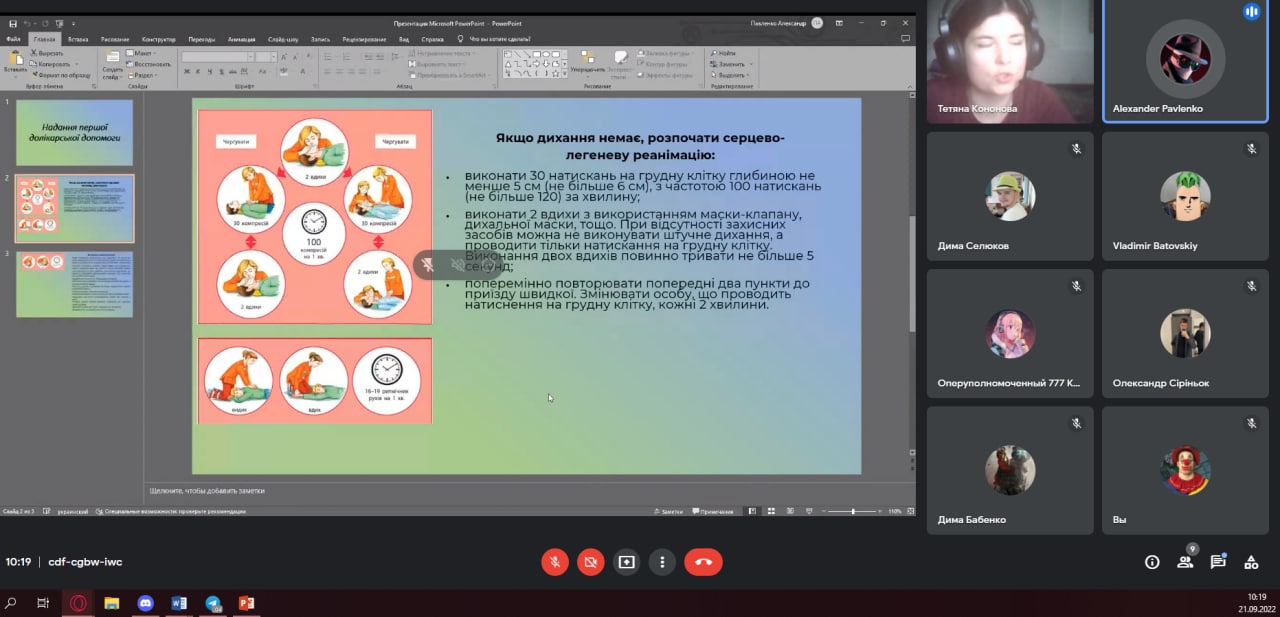Click Reset (Восстановить) slide button

click(x=150, y=64)
